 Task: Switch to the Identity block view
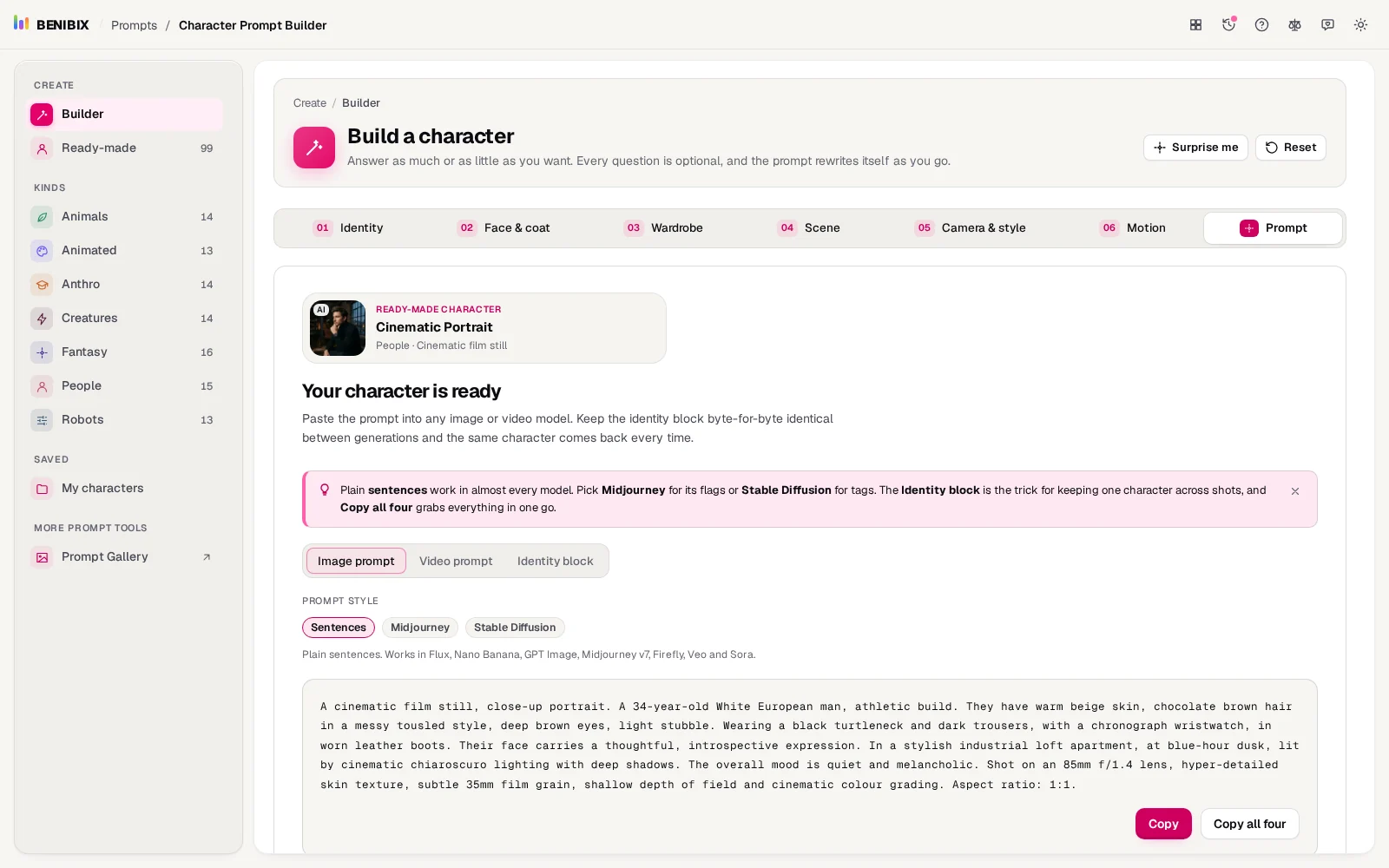tap(556, 561)
